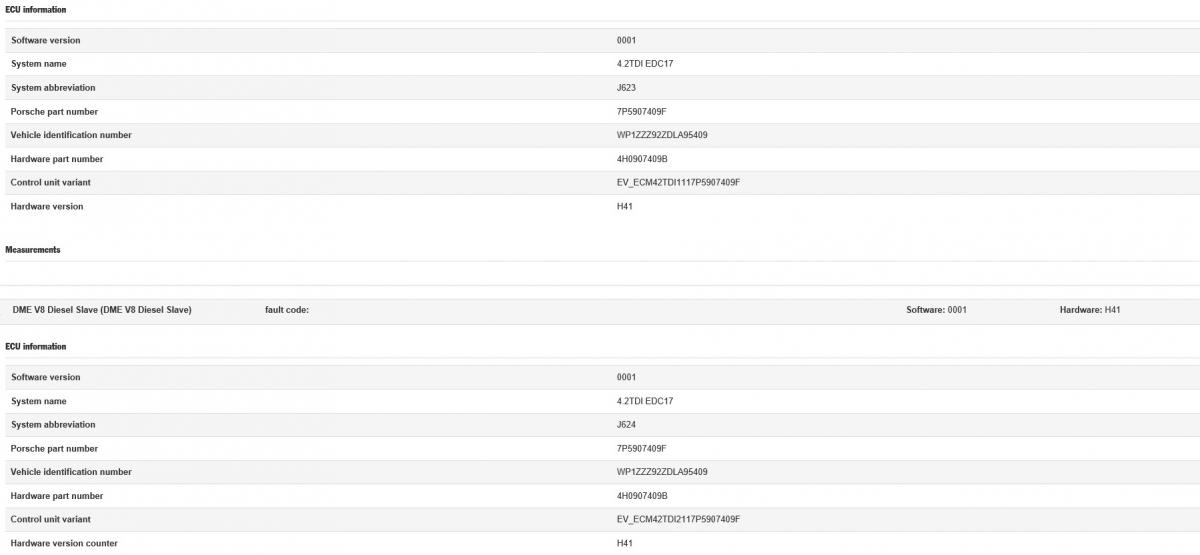Screen dimensions: 1200x555
Task: Click 'System name' label in second table
Action: (x=39, y=401)
